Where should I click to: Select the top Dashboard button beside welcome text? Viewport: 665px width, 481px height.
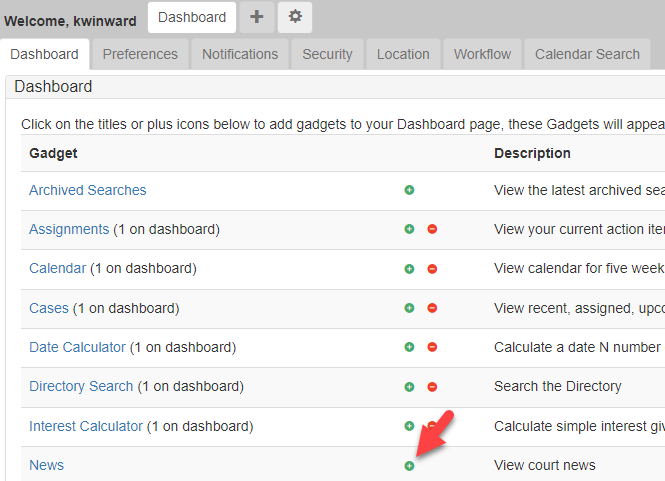pyautogui.click(x=192, y=17)
